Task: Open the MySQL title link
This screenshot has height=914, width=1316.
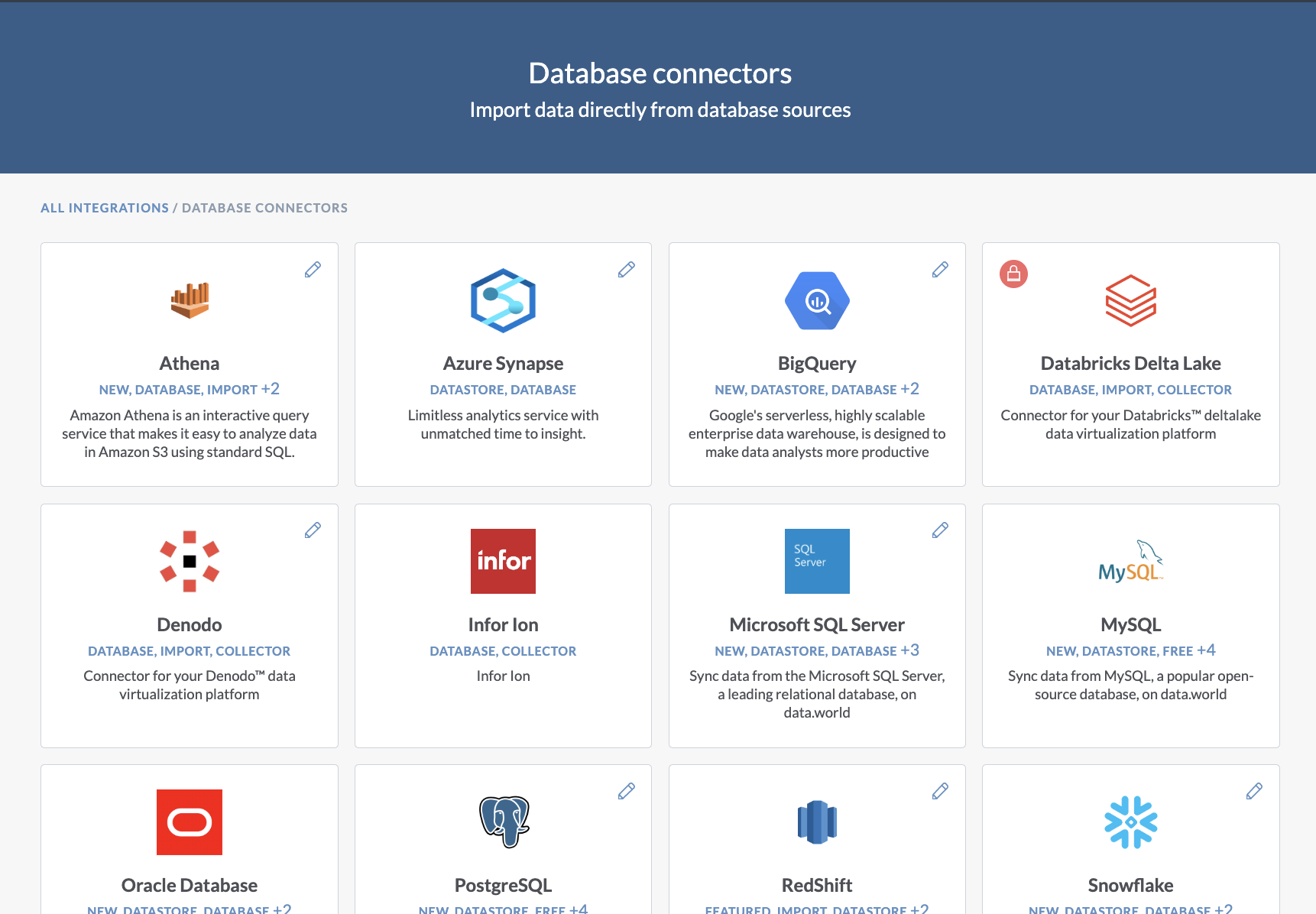Action: [1131, 624]
